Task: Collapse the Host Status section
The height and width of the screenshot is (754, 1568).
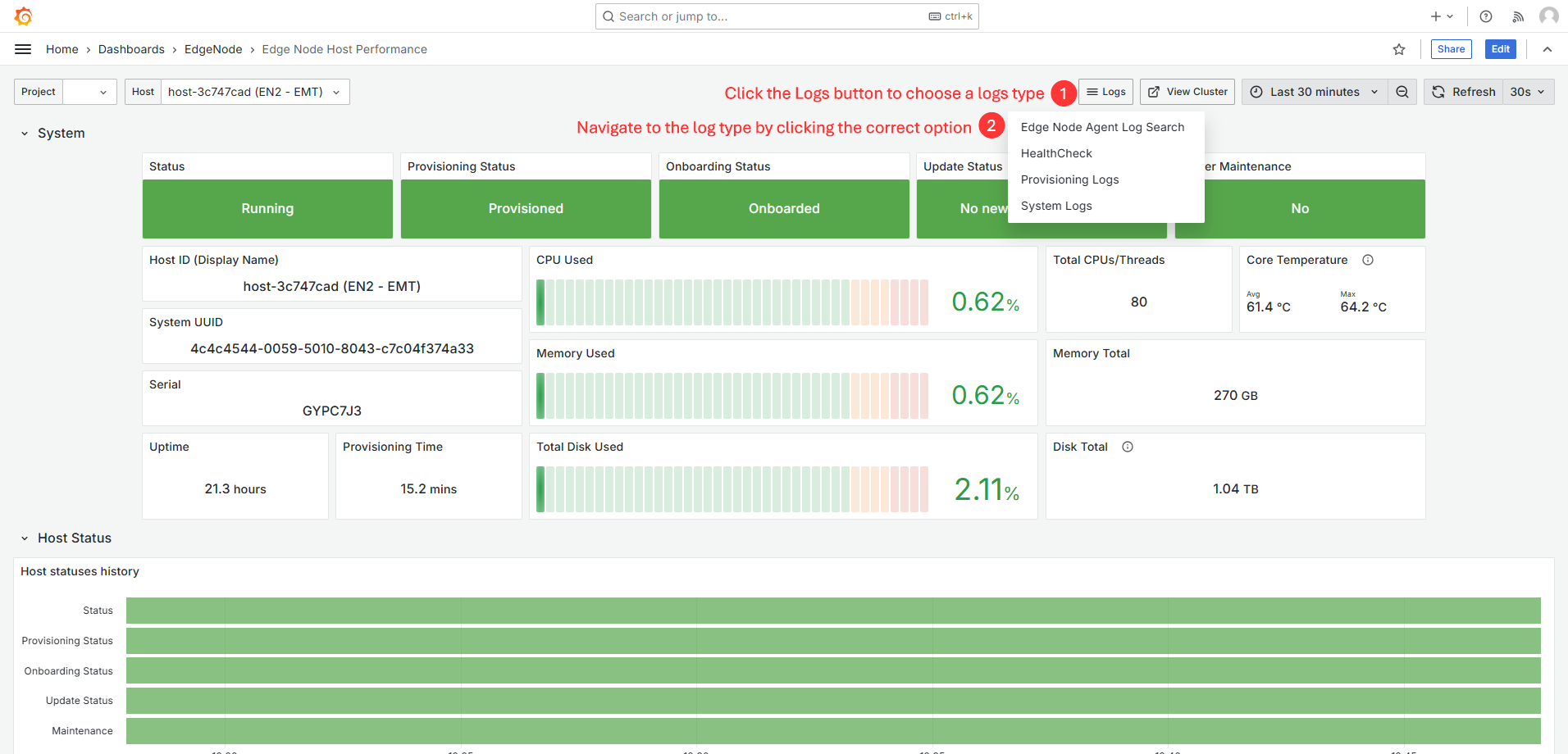Action: point(25,538)
